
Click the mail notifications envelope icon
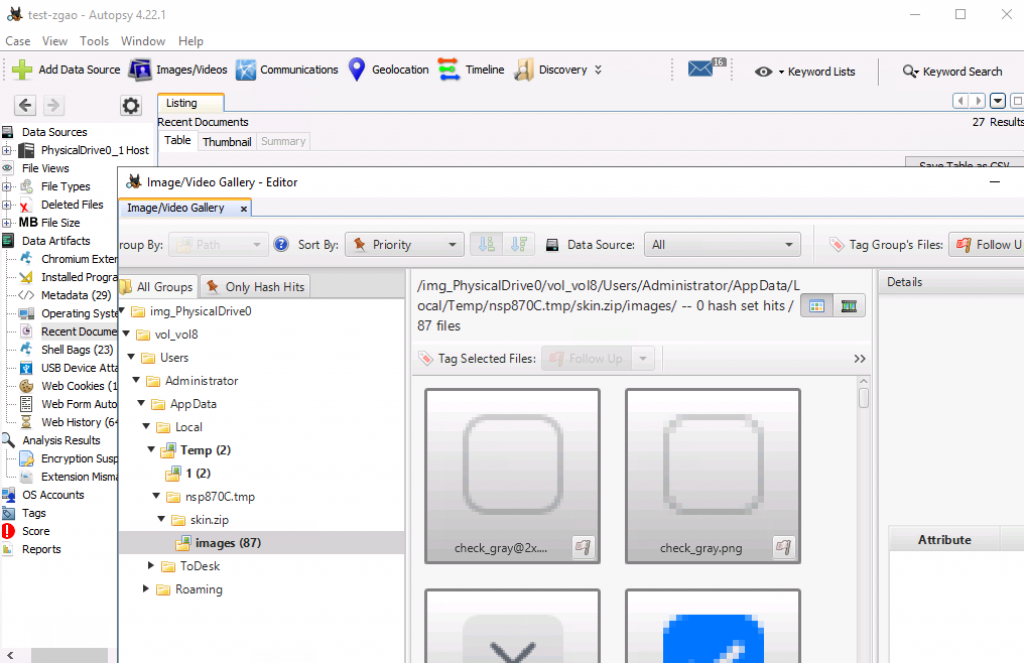pyautogui.click(x=706, y=70)
